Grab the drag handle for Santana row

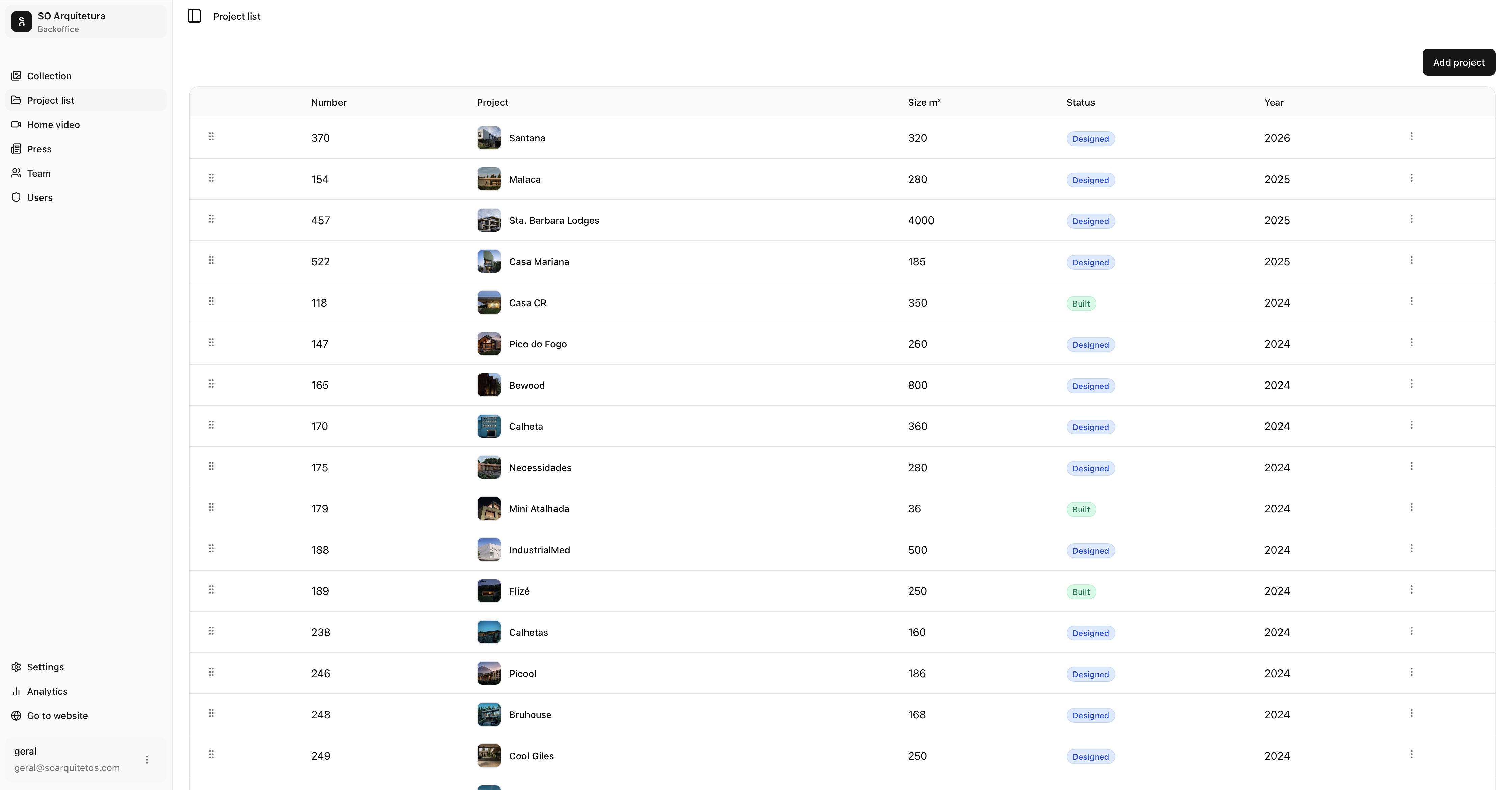[211, 137]
